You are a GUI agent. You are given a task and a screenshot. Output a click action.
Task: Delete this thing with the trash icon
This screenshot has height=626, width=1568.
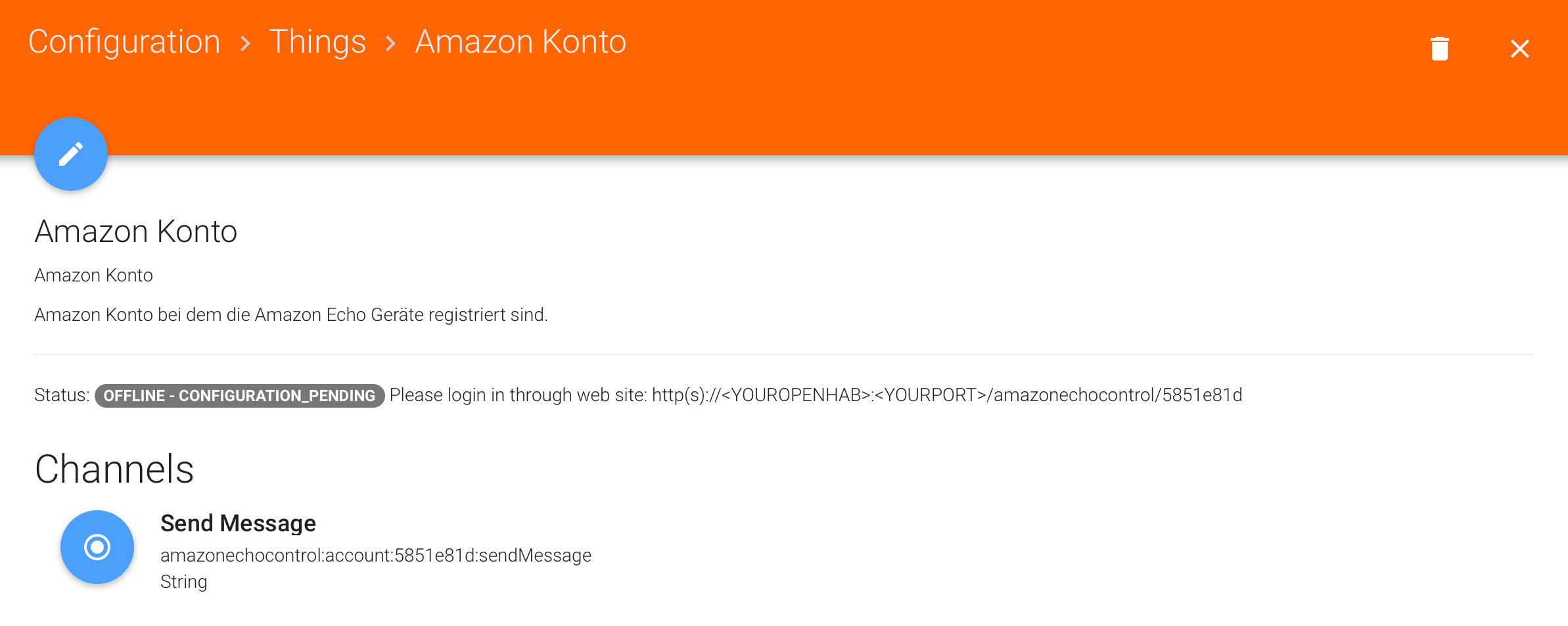pos(1439,49)
